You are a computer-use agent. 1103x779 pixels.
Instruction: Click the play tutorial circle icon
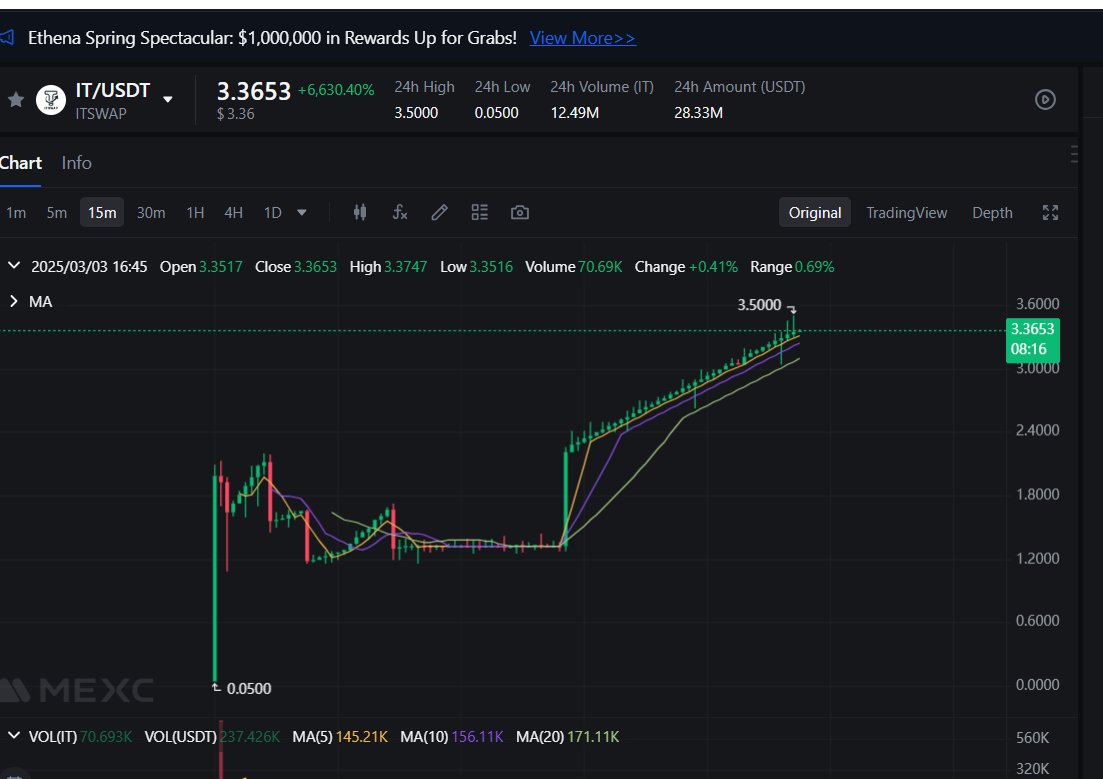click(1045, 100)
